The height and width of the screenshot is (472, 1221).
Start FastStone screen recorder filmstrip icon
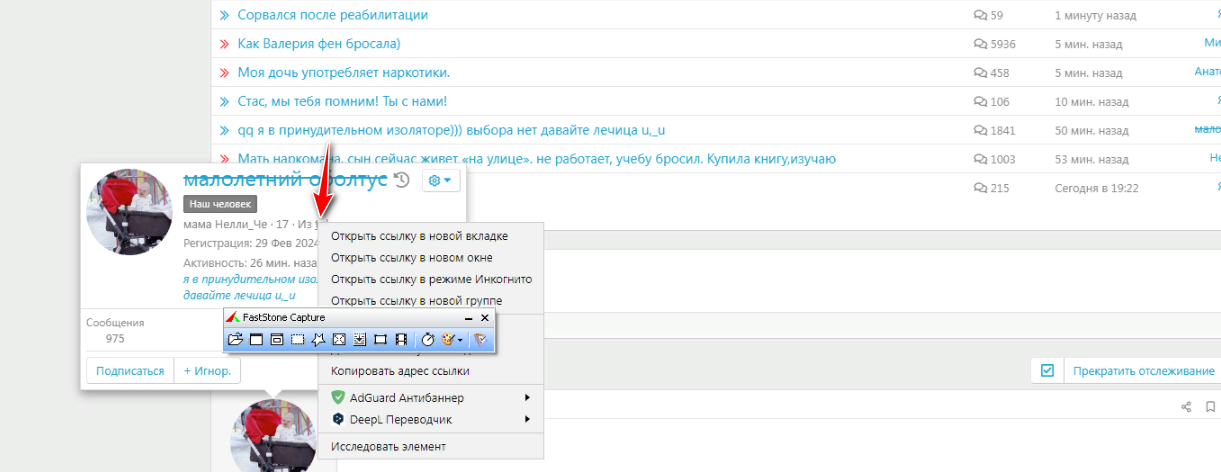[400, 340]
